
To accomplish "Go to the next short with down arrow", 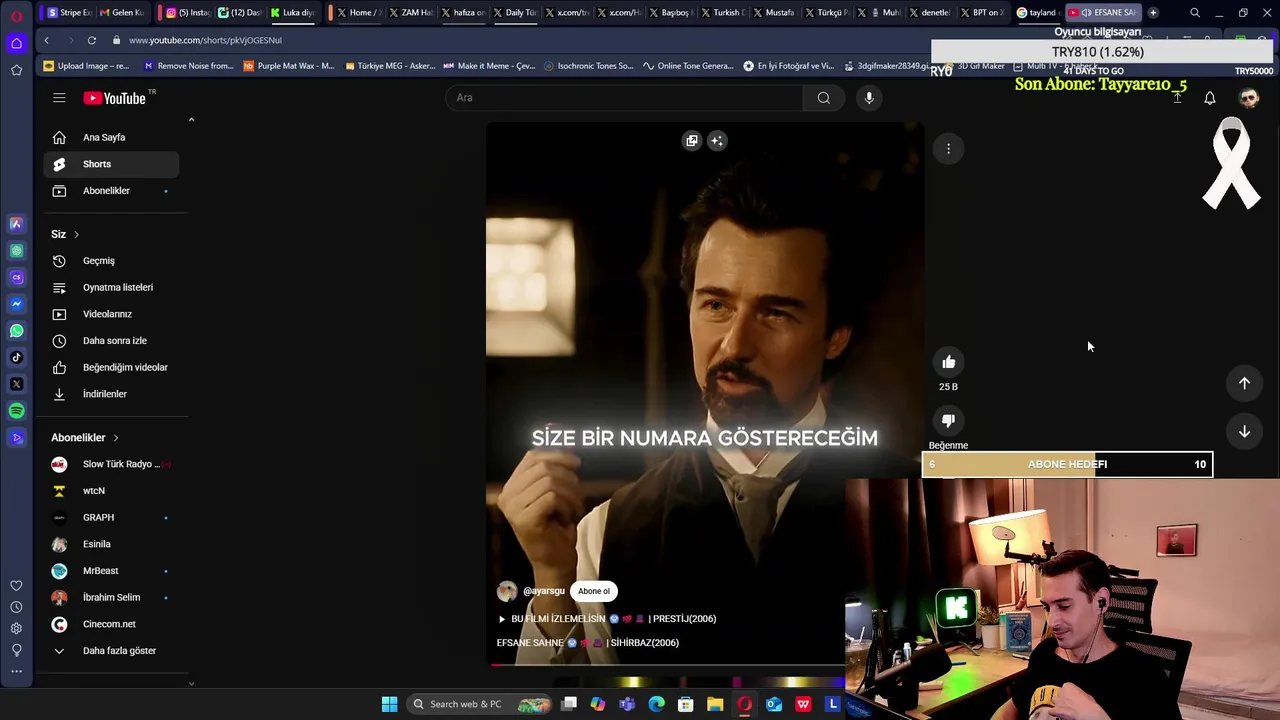I will 1244,432.
